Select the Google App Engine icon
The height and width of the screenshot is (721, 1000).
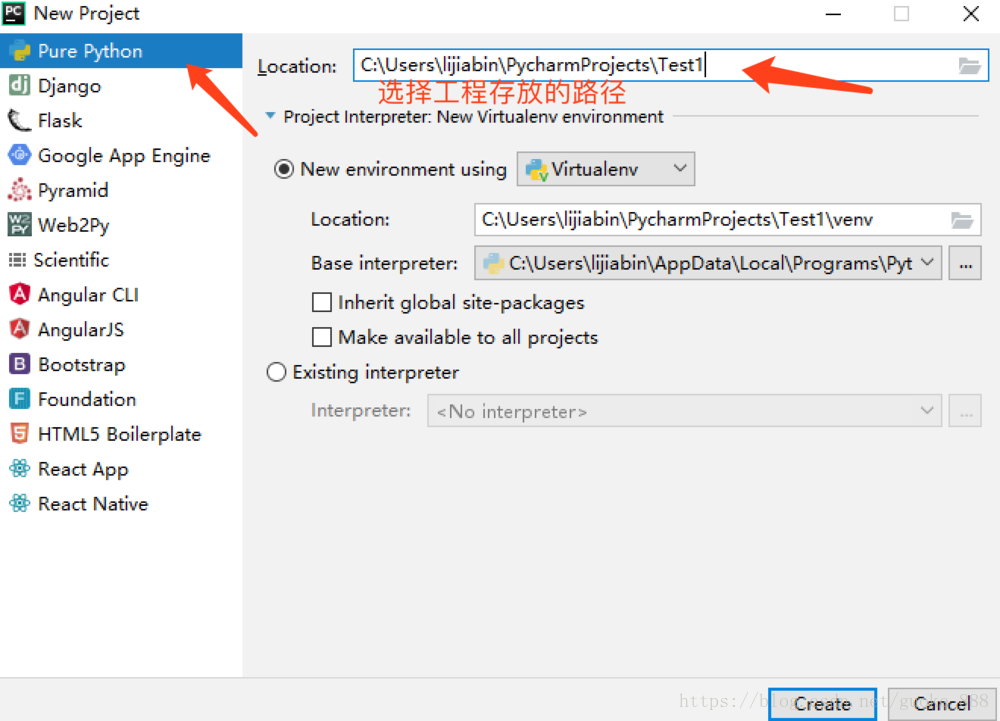19,154
